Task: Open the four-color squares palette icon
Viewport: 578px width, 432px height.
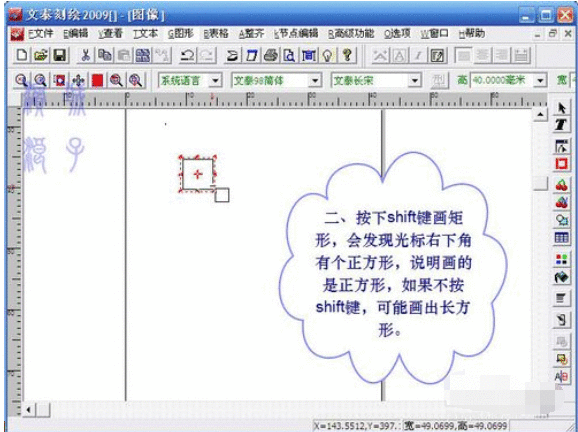Action: click(x=561, y=259)
